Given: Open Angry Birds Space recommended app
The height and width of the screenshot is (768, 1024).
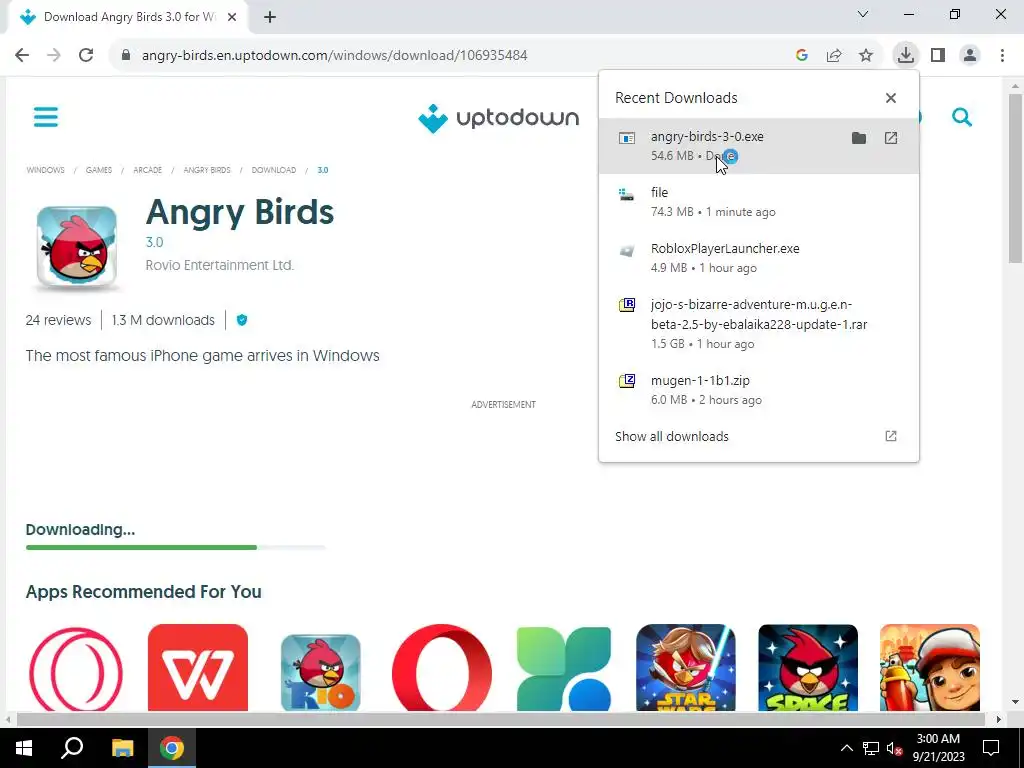Looking at the screenshot, I should click(808, 667).
